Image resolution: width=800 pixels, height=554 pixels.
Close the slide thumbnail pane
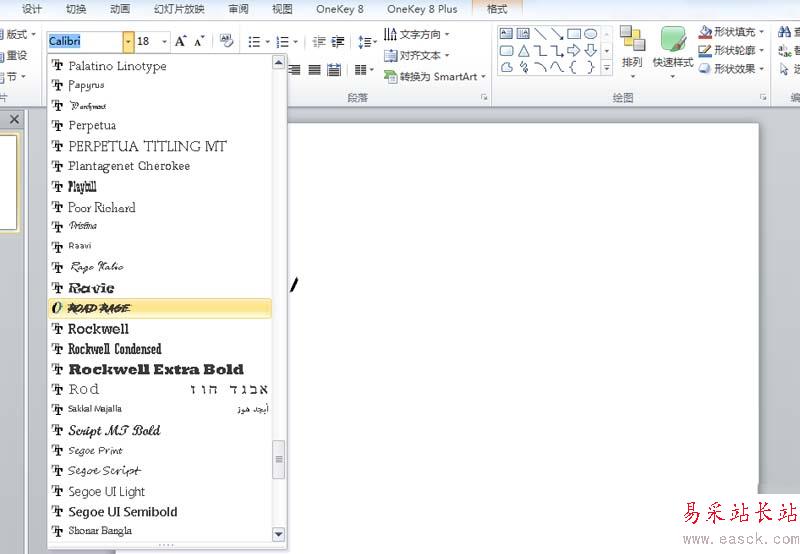pos(14,119)
